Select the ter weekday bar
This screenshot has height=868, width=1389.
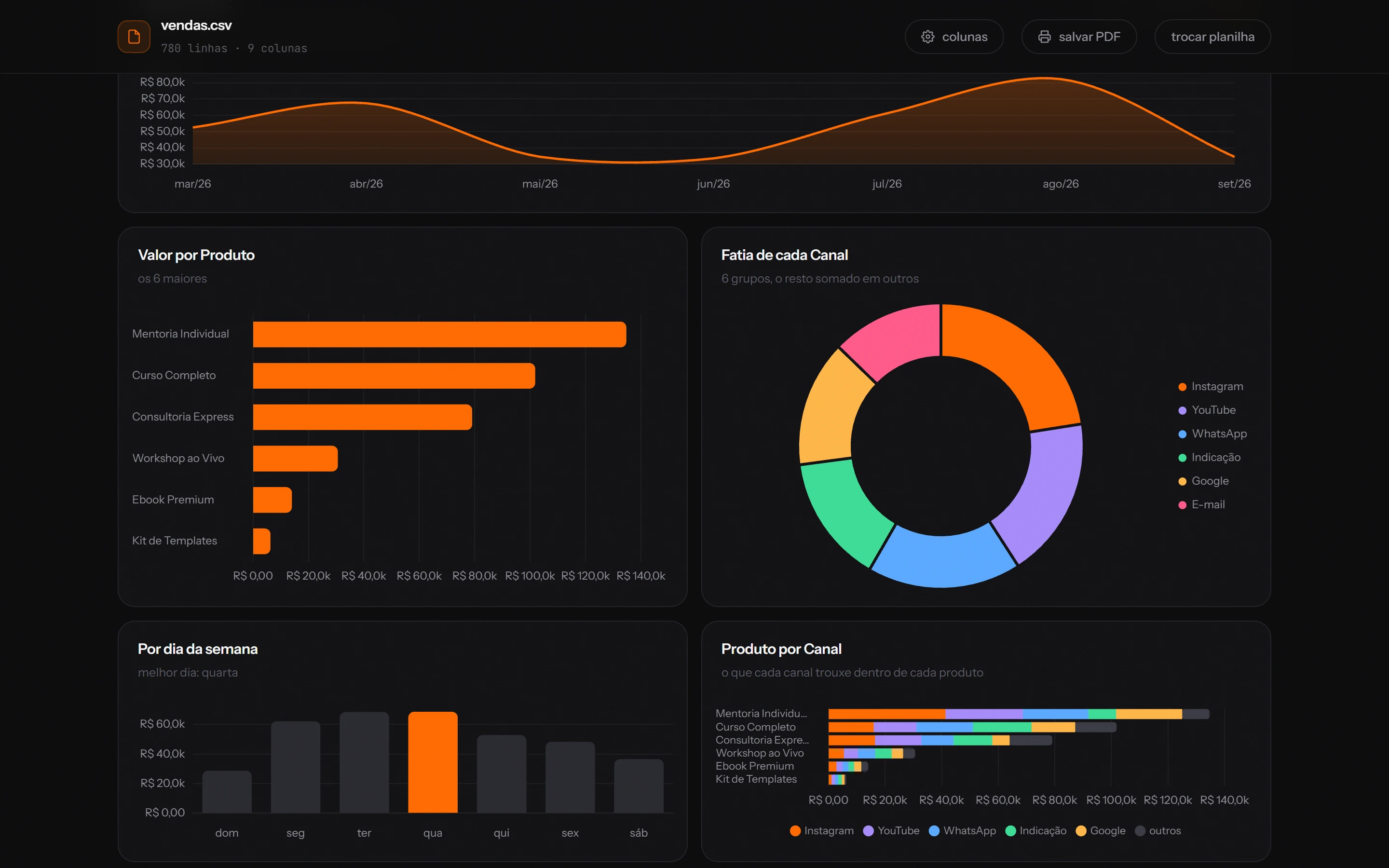(364, 762)
